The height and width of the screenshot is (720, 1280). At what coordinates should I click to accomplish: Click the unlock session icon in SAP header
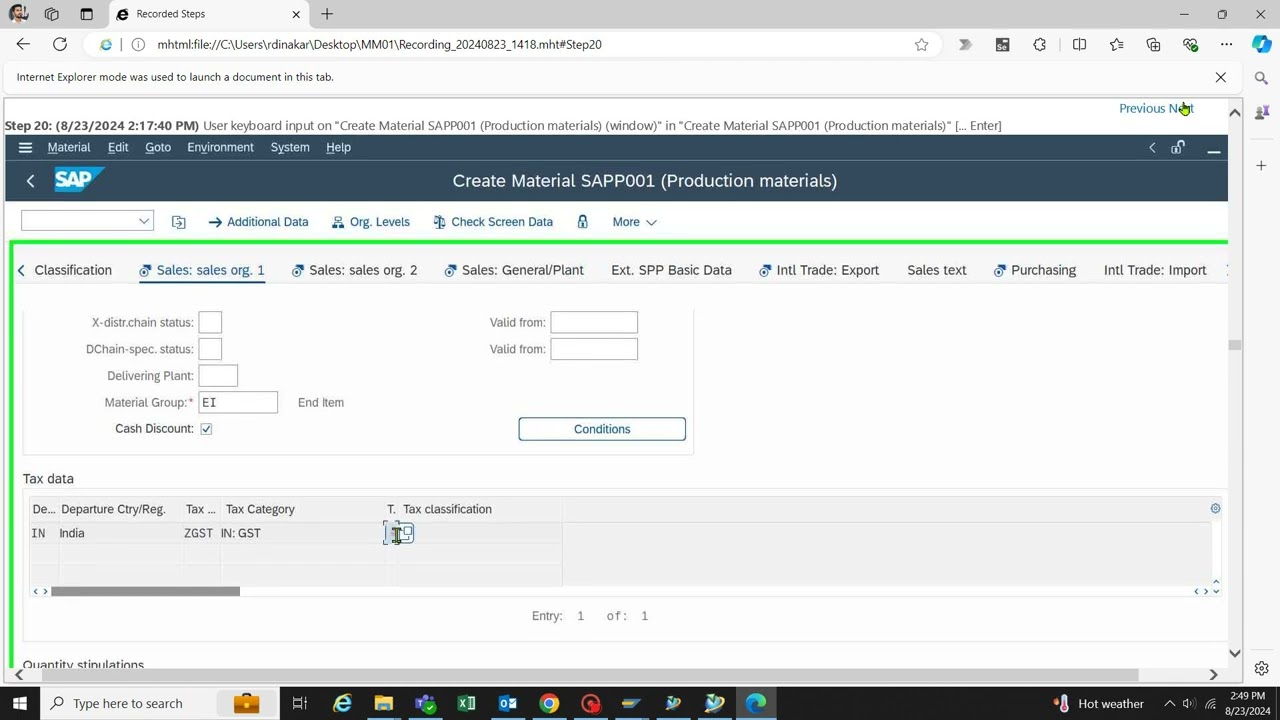pos(1178,148)
